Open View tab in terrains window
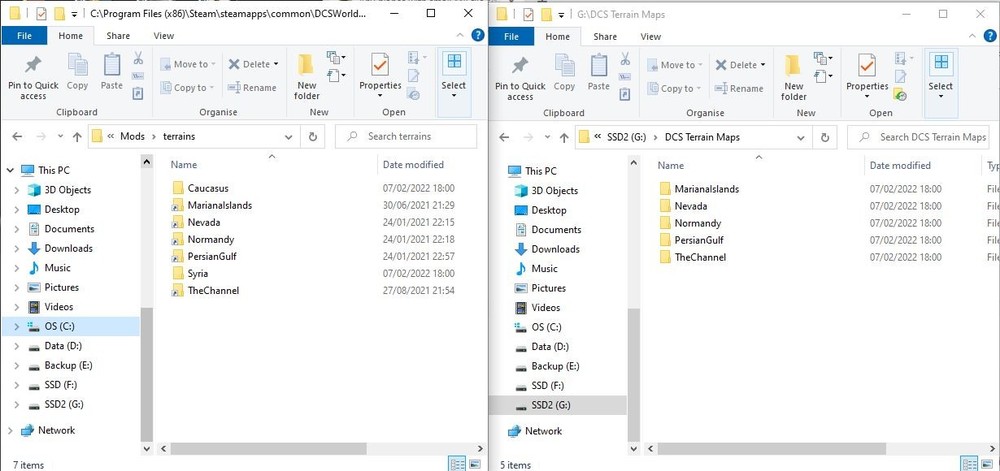Image resolution: width=1000 pixels, height=471 pixels. [163, 36]
